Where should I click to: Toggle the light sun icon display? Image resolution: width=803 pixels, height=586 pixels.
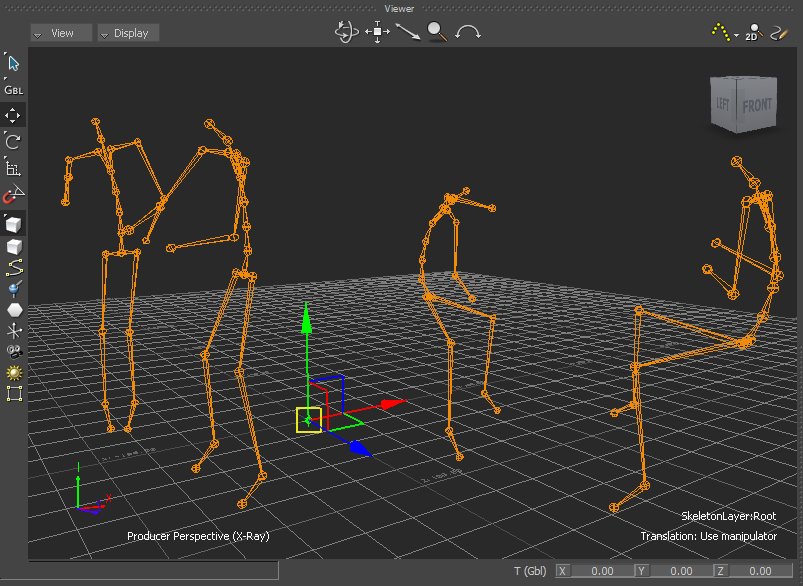[x=14, y=372]
